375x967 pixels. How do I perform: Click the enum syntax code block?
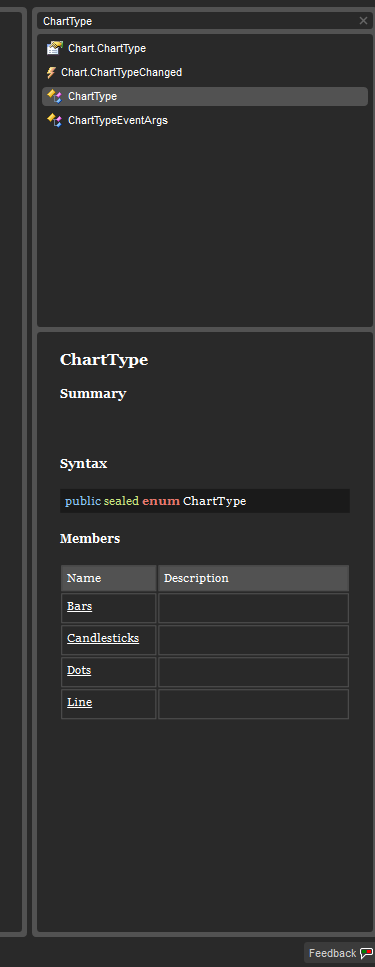pyautogui.click(x=205, y=501)
